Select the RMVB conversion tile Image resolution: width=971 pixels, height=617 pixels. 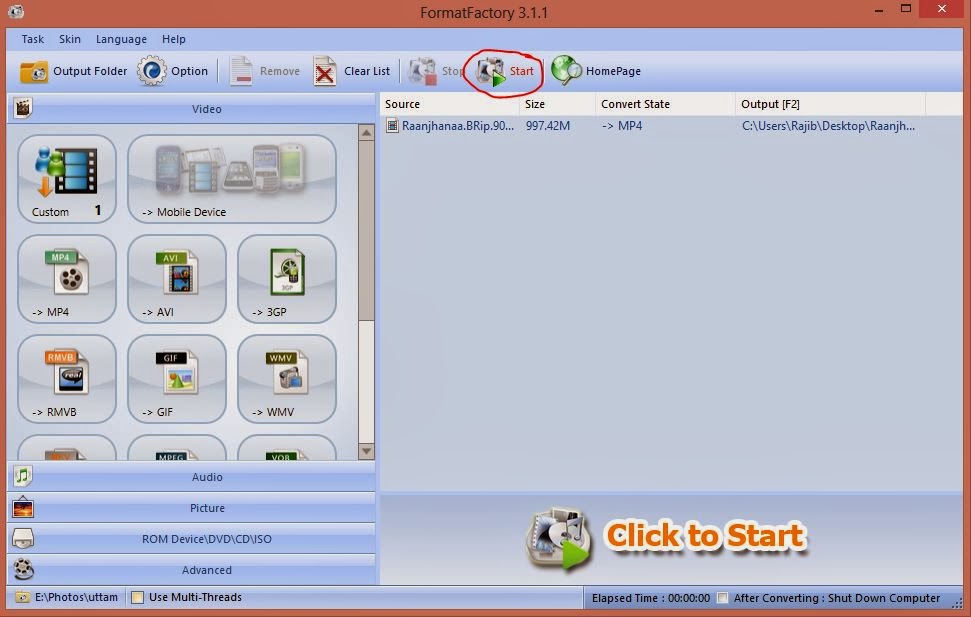[67, 379]
